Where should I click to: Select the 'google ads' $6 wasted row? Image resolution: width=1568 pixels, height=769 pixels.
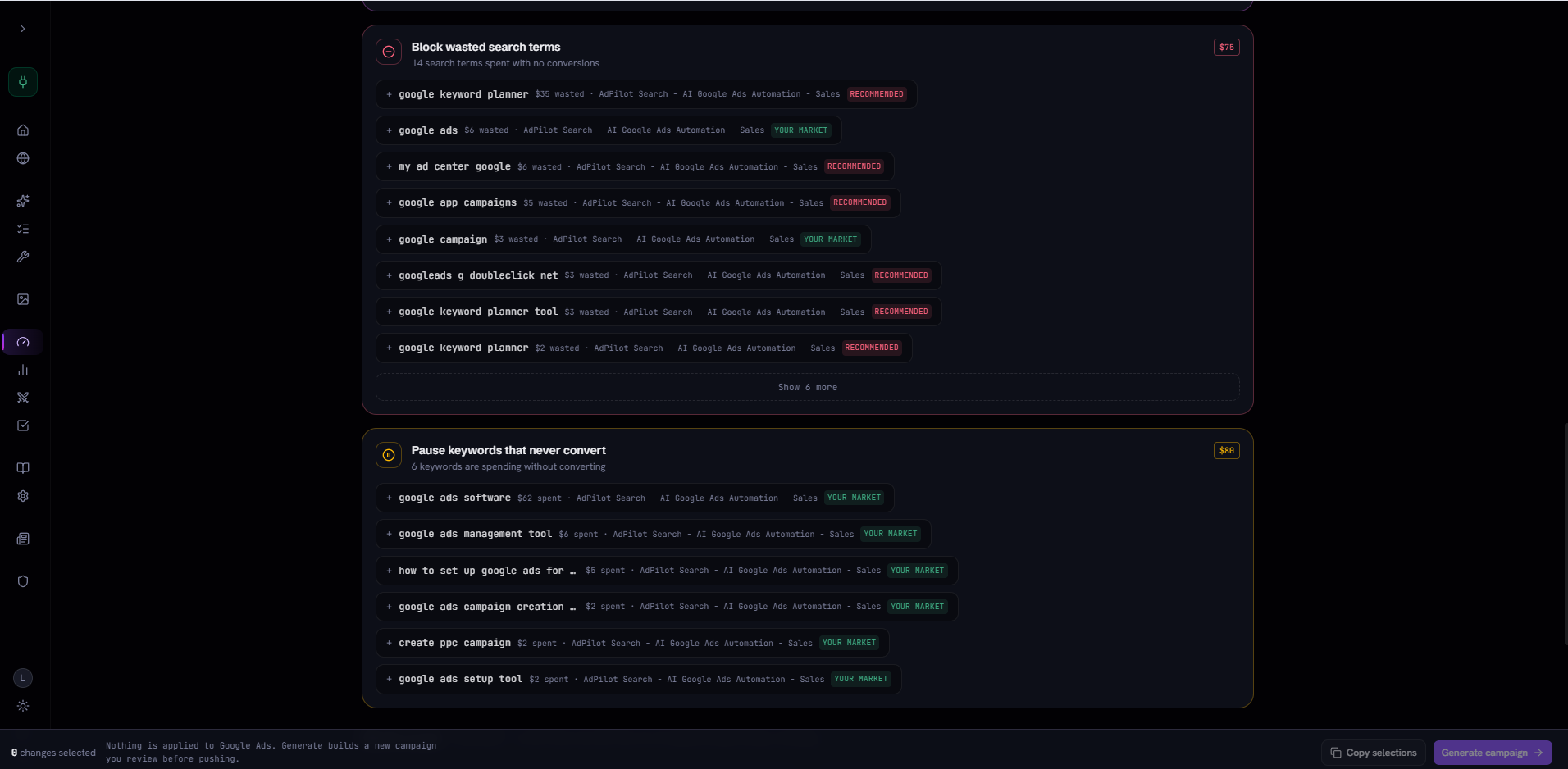(609, 130)
